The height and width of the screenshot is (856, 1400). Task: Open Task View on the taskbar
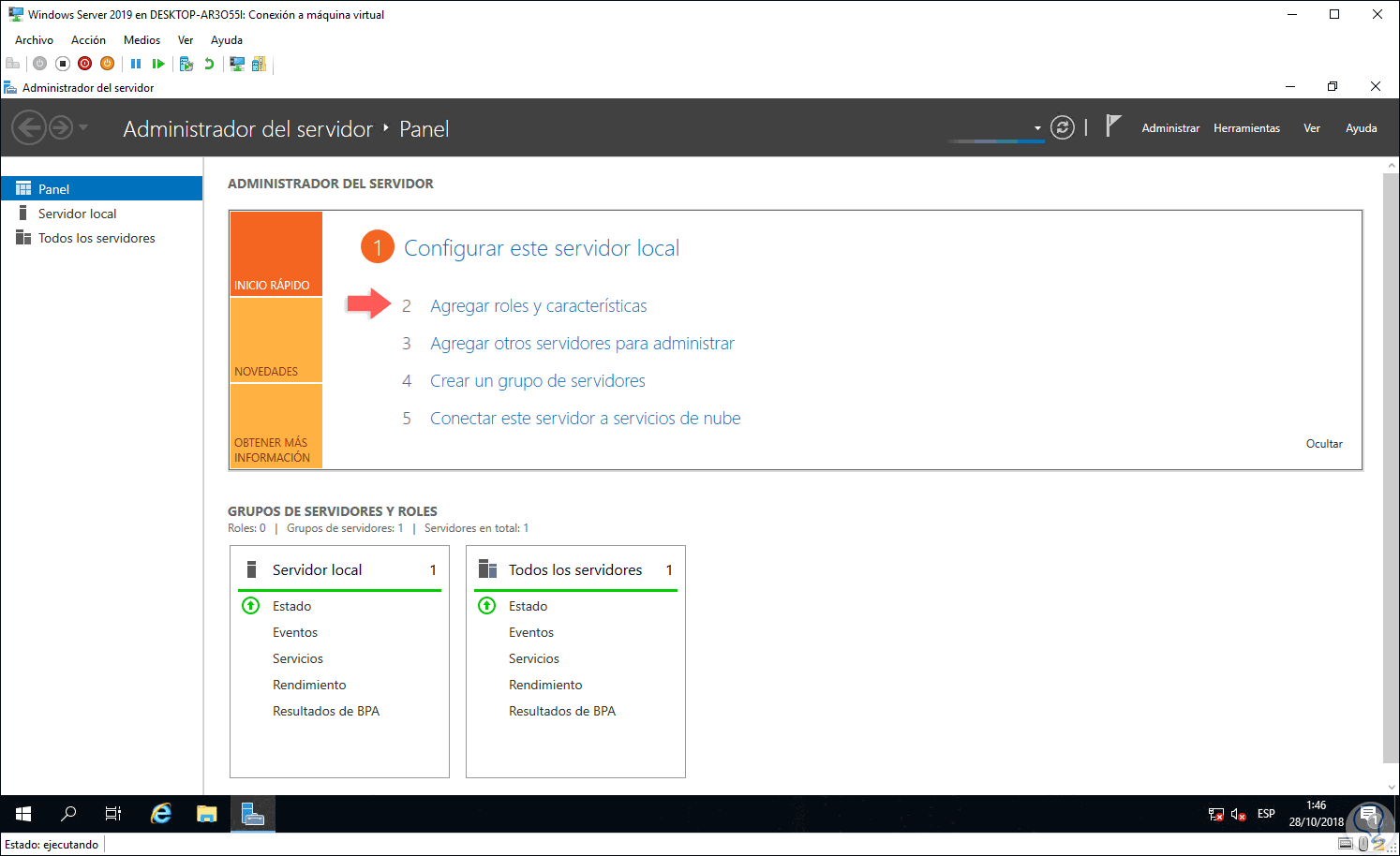pos(113,814)
